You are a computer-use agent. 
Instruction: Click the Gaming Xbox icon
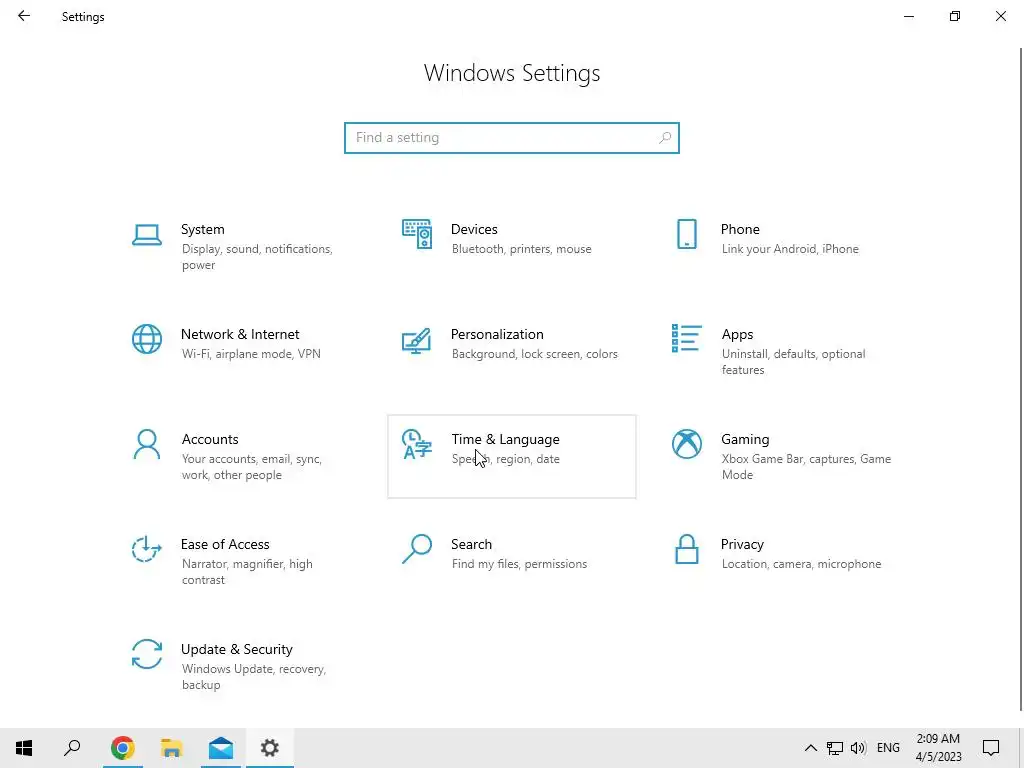coord(686,444)
